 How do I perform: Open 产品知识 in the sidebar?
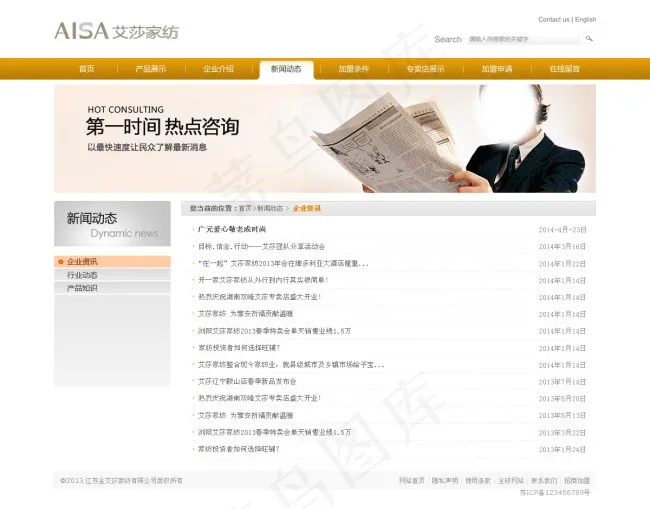82,288
